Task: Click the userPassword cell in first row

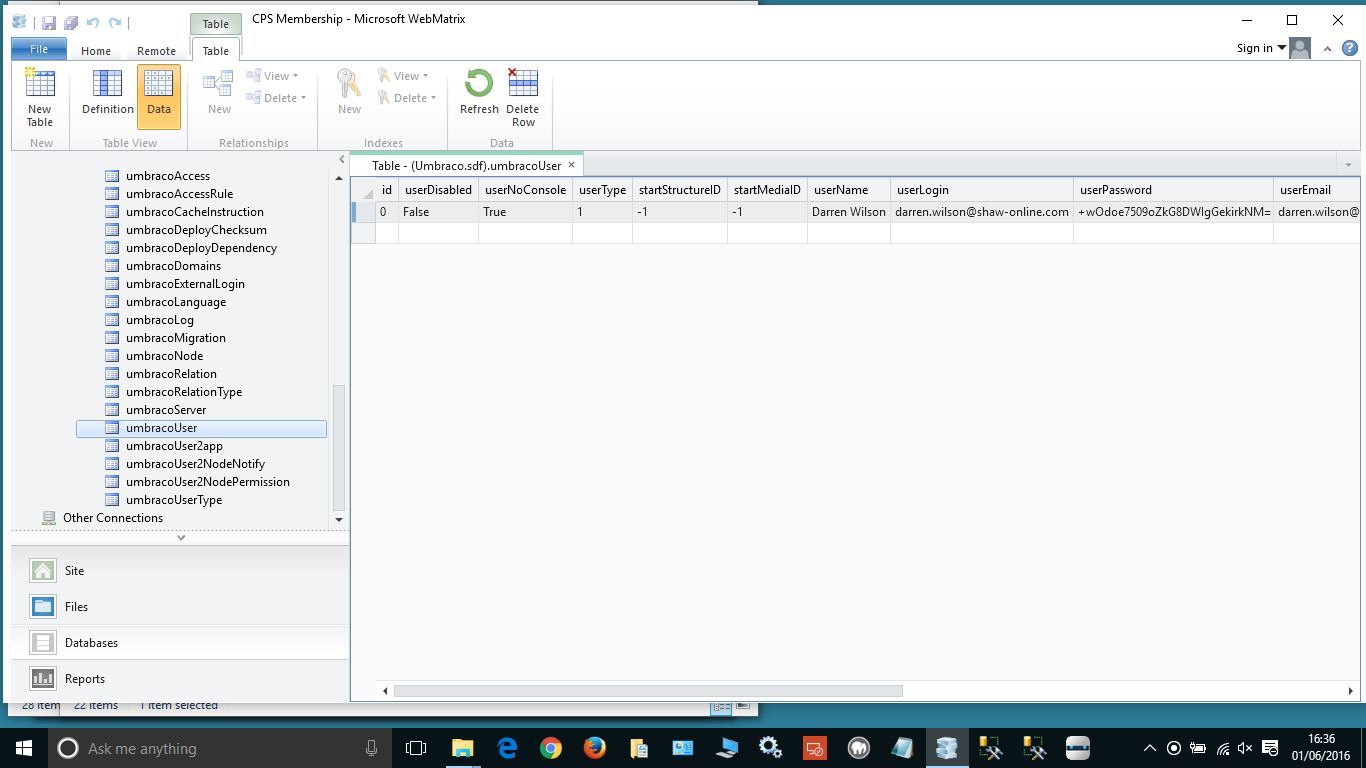Action: (x=1173, y=212)
